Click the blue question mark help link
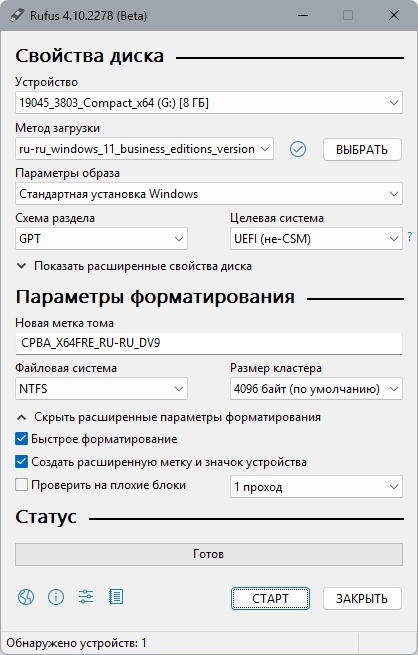The width and height of the screenshot is (418, 655). [x=410, y=236]
